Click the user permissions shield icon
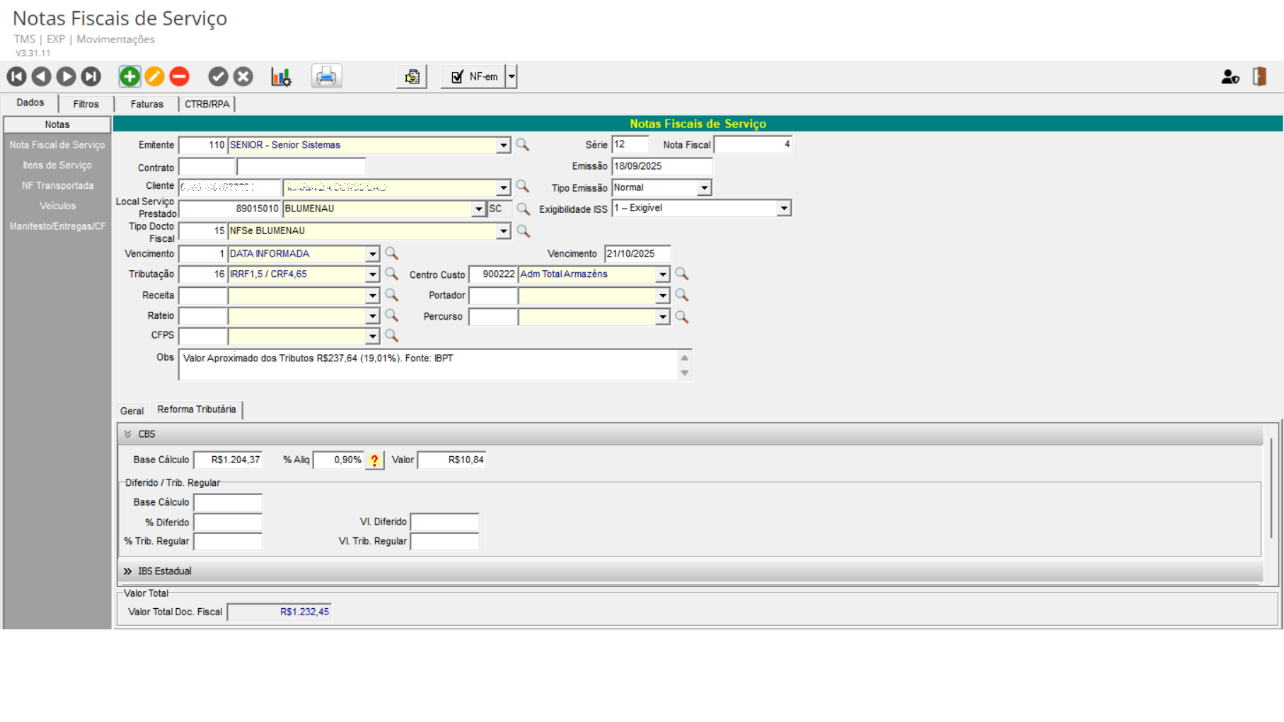The height and width of the screenshot is (722, 1284). point(1230,77)
